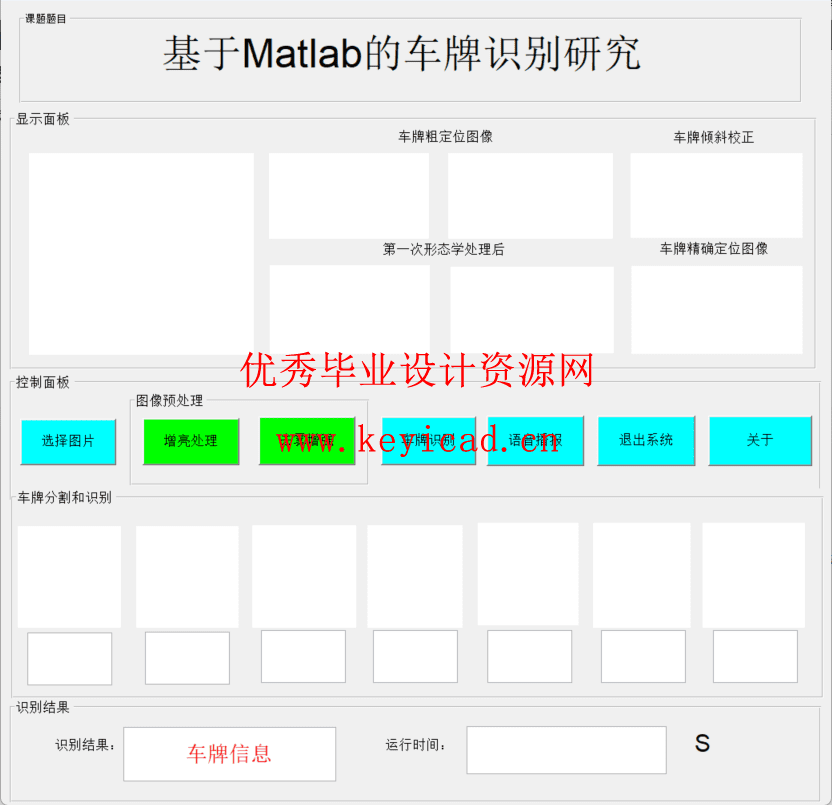Click the 控制面板 panel title
This screenshot has height=805, width=832.
click(x=43, y=382)
